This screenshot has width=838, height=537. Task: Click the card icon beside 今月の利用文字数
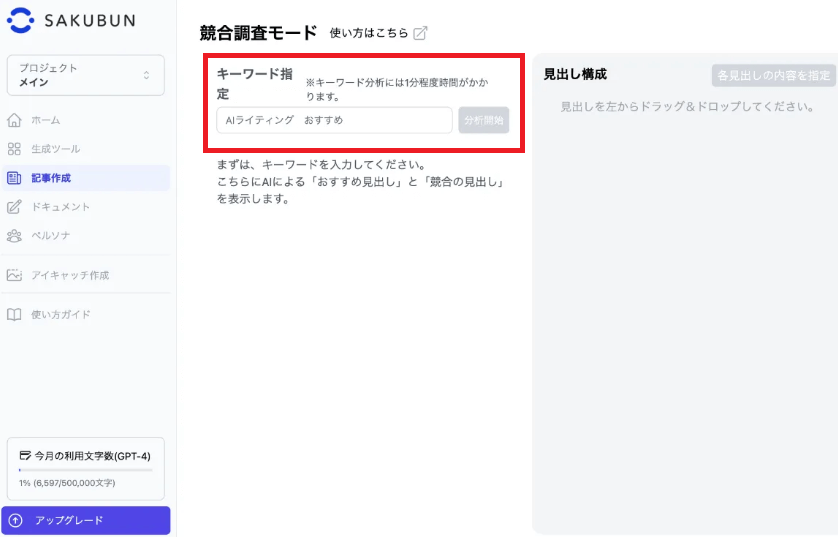(25, 456)
